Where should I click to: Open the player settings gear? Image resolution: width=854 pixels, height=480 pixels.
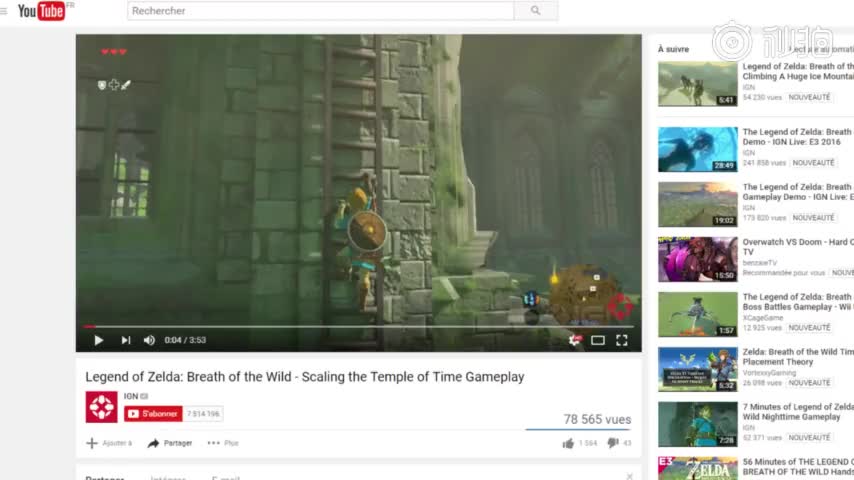coord(575,340)
